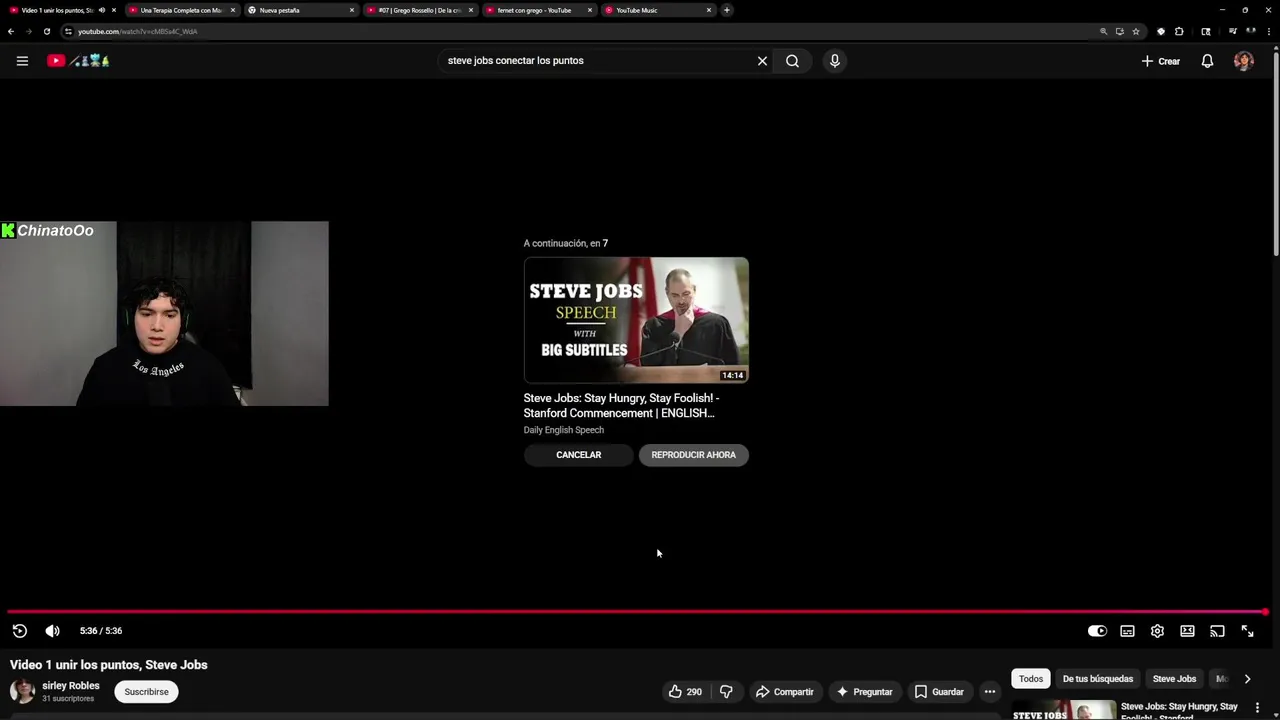The image size is (1280, 720).
Task: Open the zoom indicator in address bar
Action: [1104, 31]
